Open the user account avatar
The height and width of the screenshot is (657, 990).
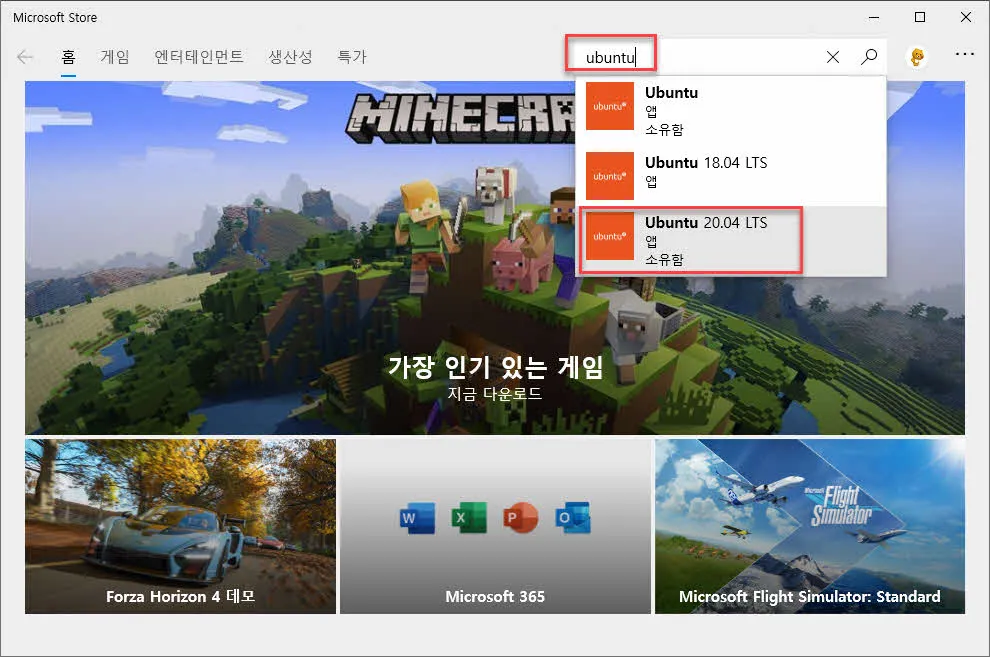click(x=917, y=57)
